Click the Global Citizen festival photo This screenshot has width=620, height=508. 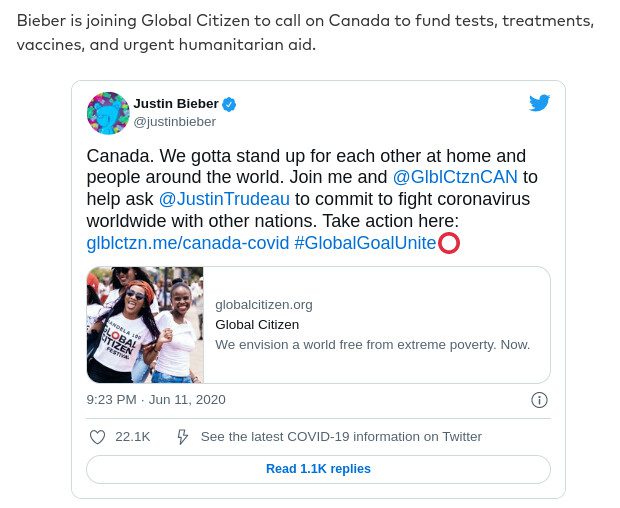[x=145, y=325]
